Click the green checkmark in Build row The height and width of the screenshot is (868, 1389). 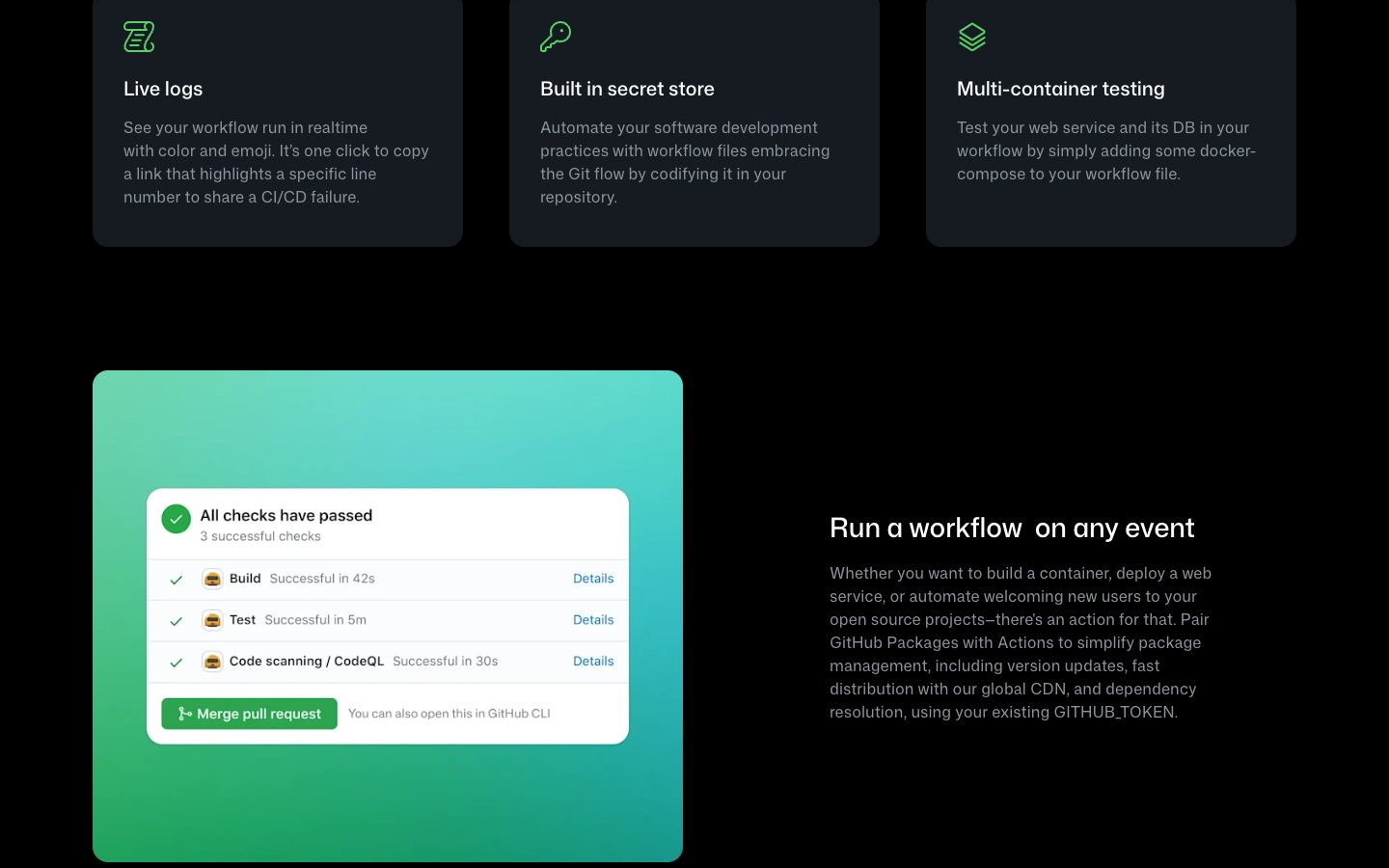176,580
